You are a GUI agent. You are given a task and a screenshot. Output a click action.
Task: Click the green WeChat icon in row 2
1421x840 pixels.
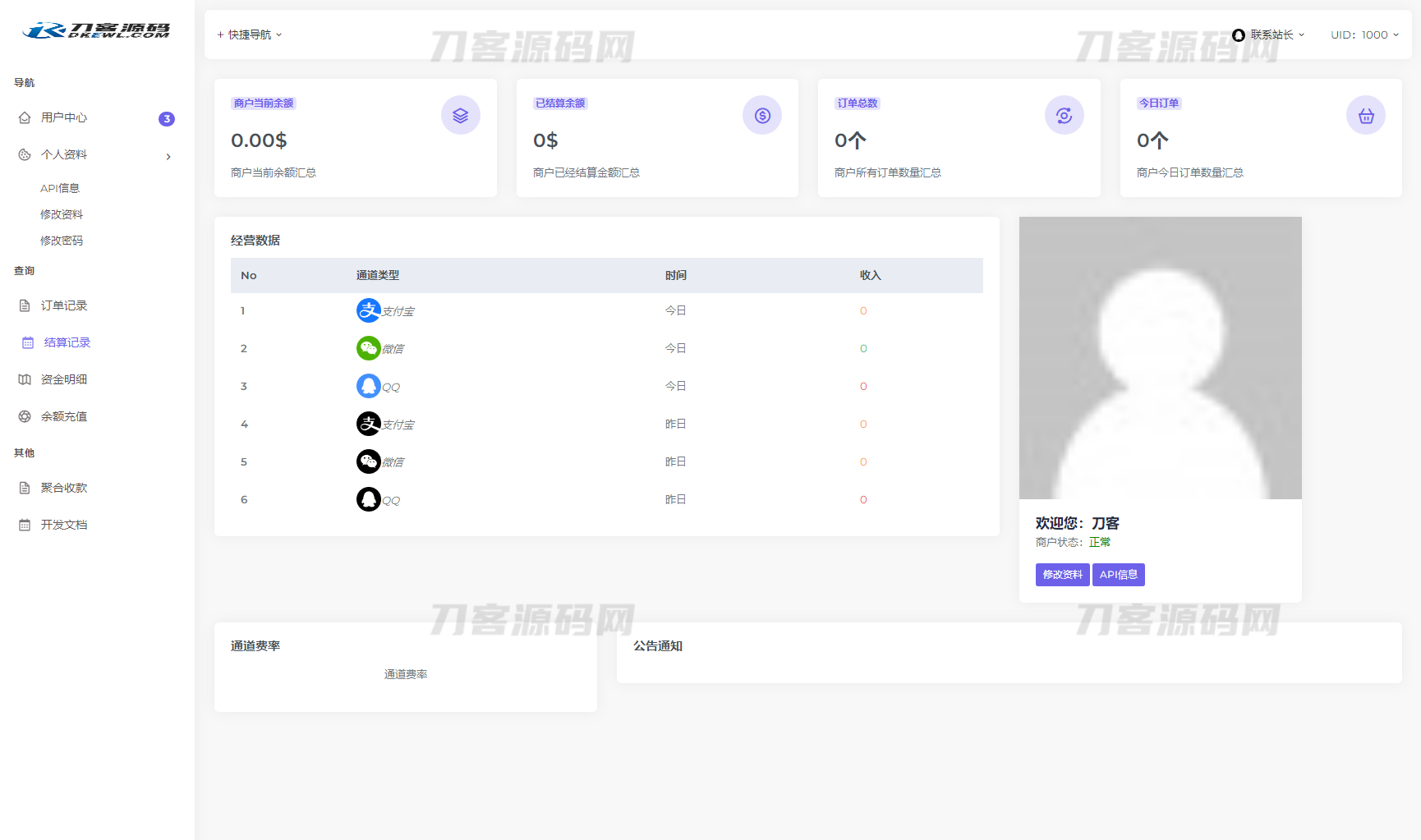click(x=369, y=348)
